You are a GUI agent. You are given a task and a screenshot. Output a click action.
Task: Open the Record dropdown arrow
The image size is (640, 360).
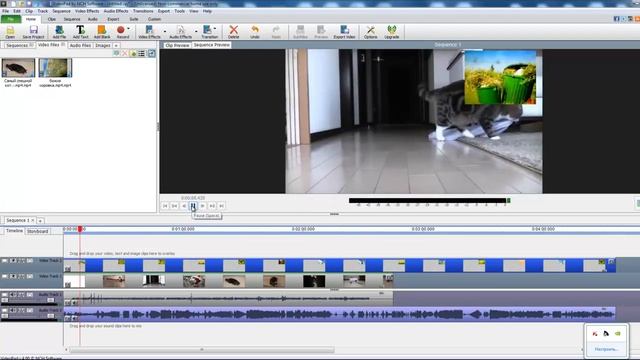(128, 29)
